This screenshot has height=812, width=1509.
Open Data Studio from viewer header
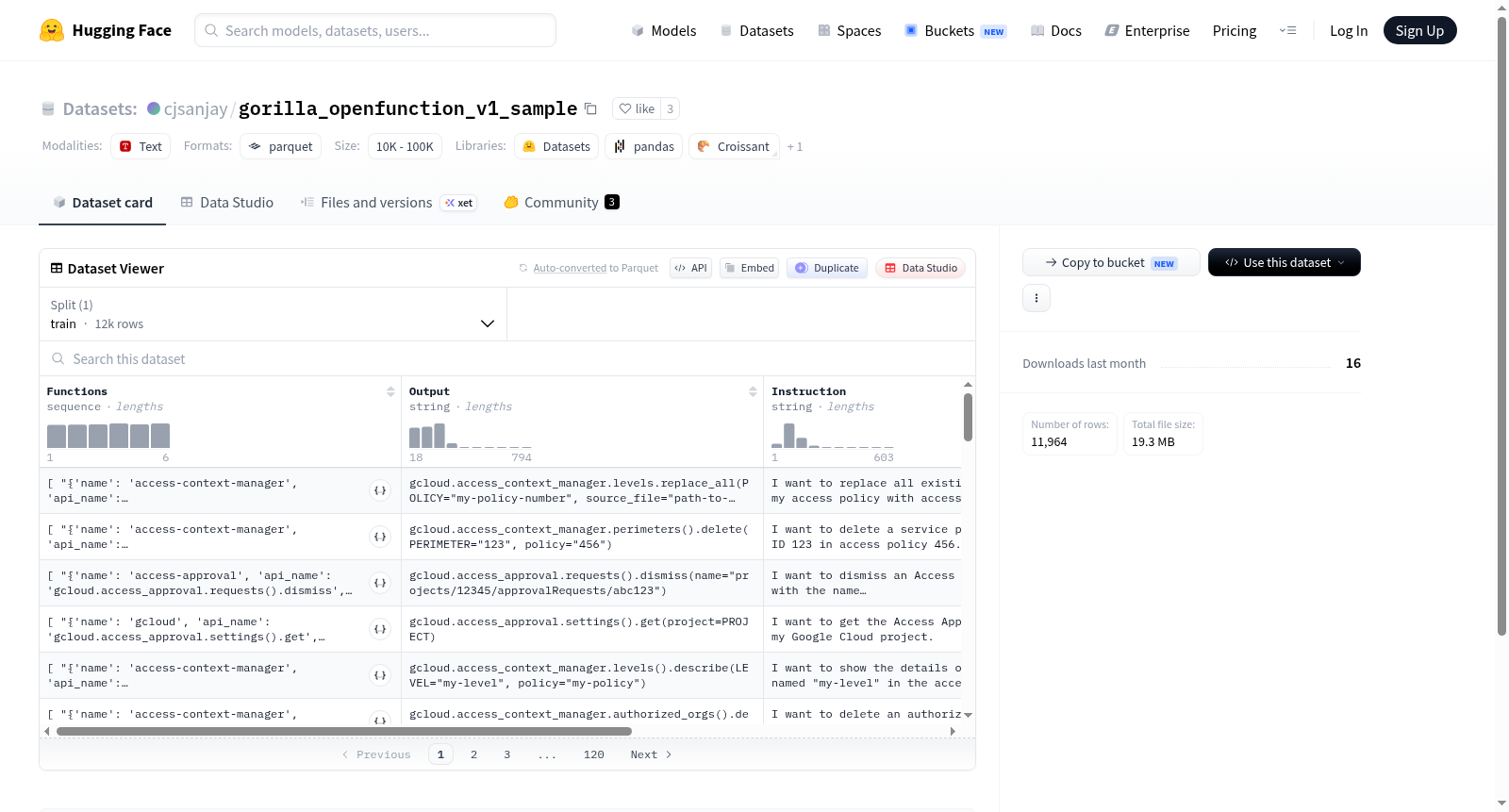pos(920,268)
